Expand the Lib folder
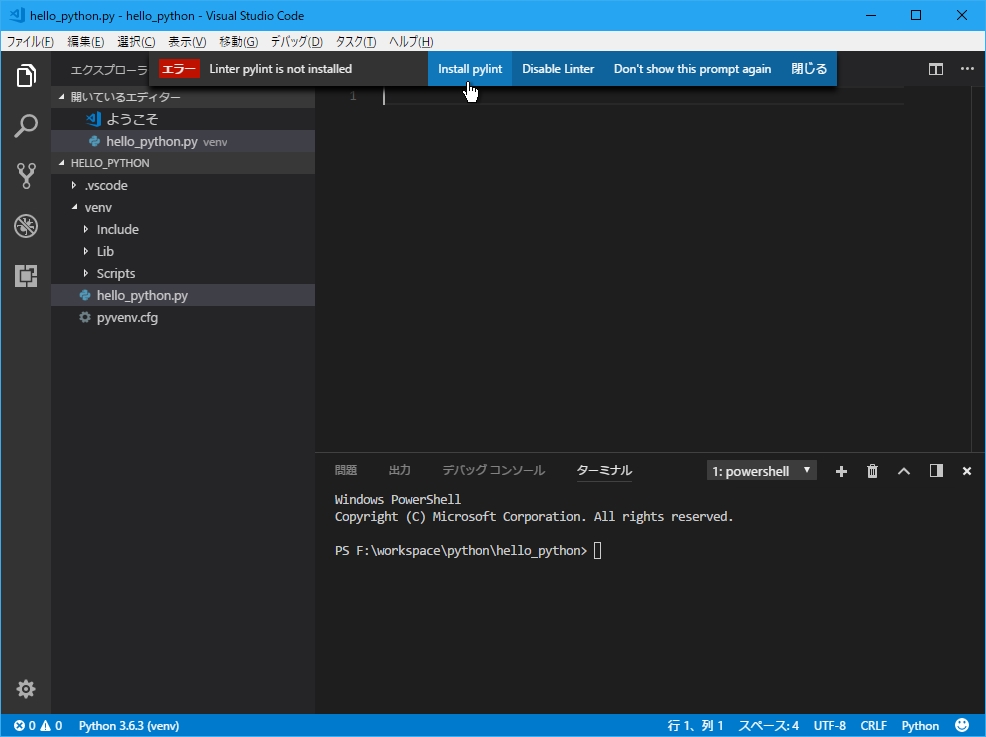Screen dimensions: 986x737 coord(86,252)
